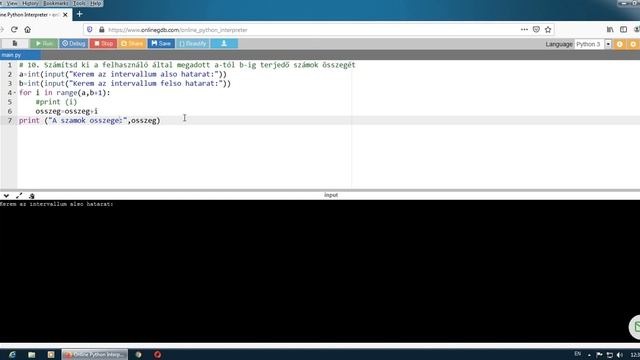Click the green floating chat icon at right edge

(x=635, y=327)
